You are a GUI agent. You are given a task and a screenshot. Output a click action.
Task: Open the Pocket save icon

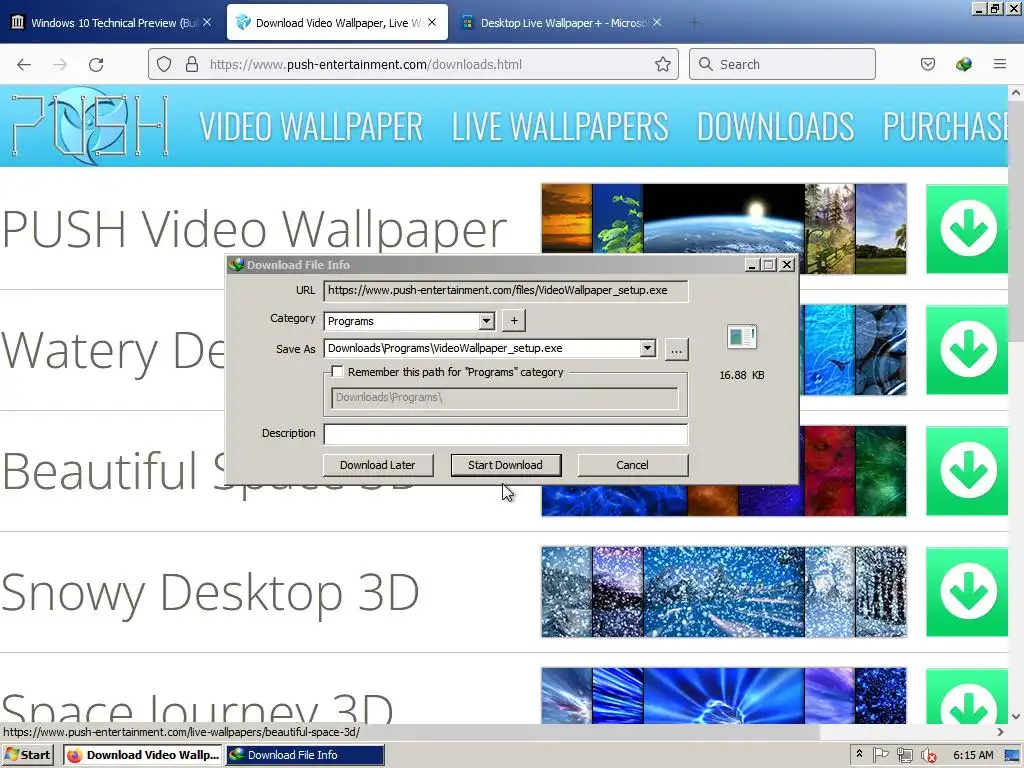tap(927, 64)
